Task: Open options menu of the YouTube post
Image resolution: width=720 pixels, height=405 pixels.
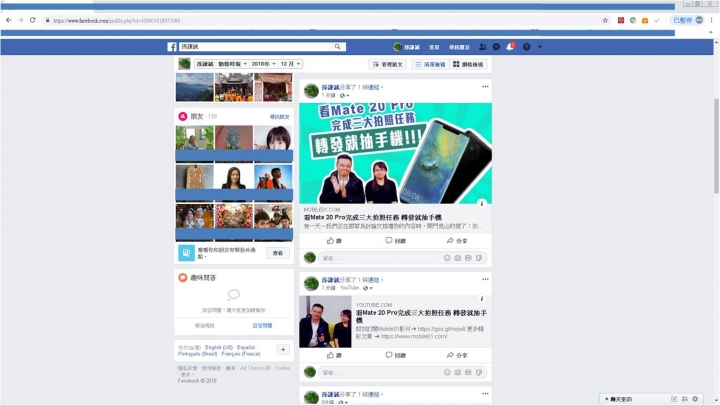Action: 485,279
